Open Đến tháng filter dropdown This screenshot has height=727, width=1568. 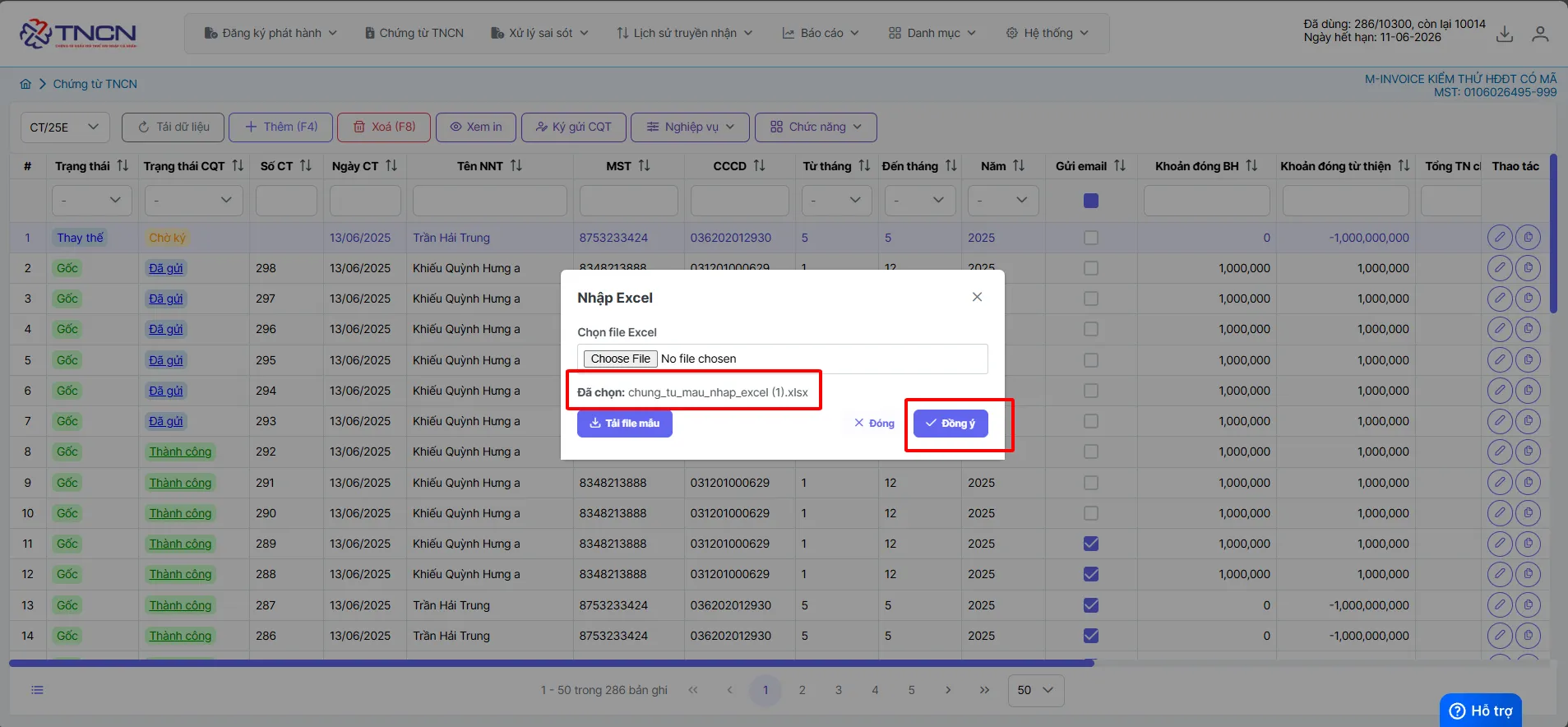tap(919, 201)
